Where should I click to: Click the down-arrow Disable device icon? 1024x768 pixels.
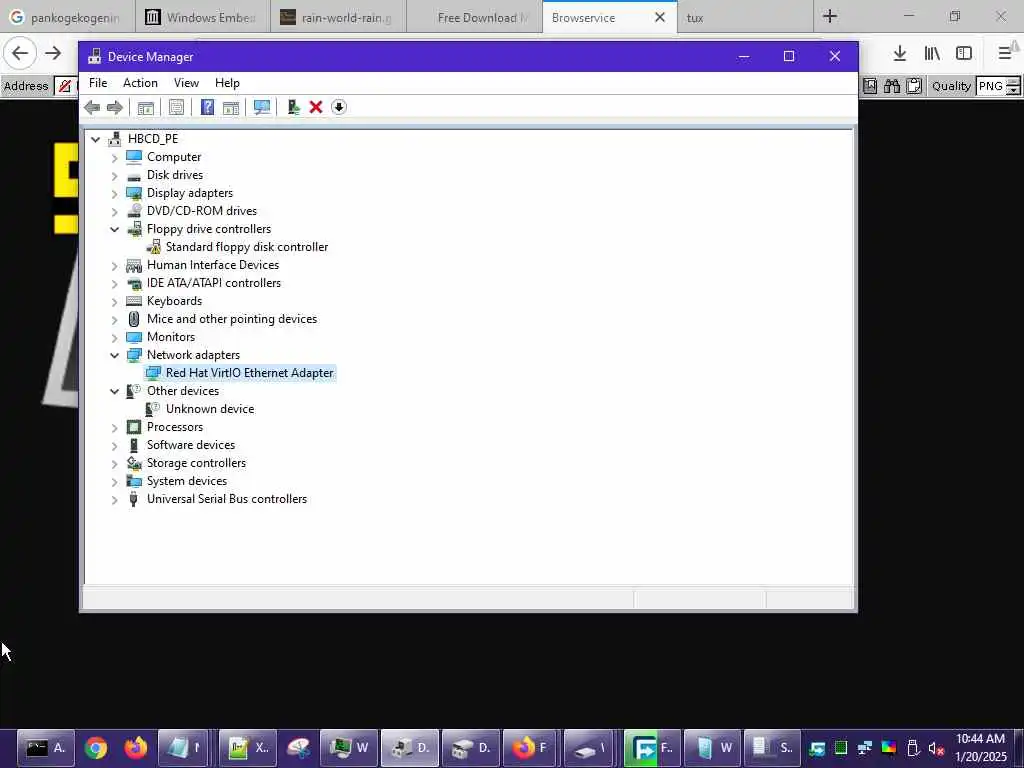[x=339, y=107]
